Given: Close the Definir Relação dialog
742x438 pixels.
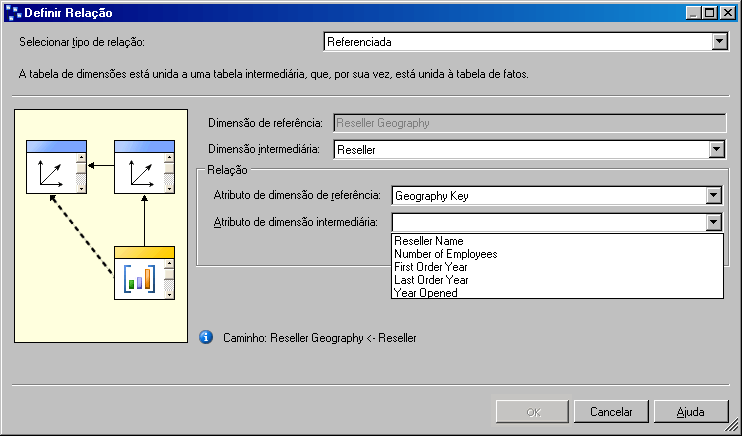Looking at the screenshot, I should [x=728, y=13].
